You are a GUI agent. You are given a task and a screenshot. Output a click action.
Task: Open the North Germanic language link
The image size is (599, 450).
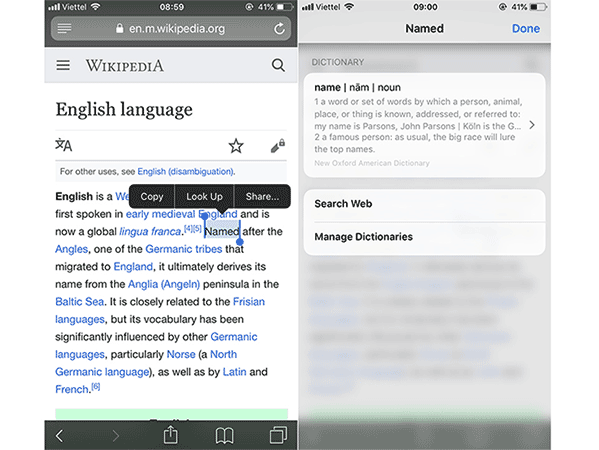102,372
